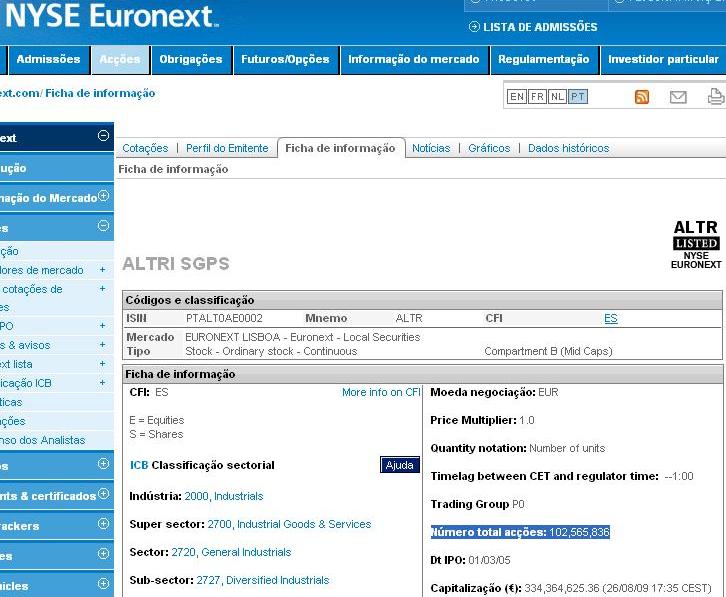Expand the 'rackers' sidebar section
Screen dimensions: 726x597
(x=103, y=523)
